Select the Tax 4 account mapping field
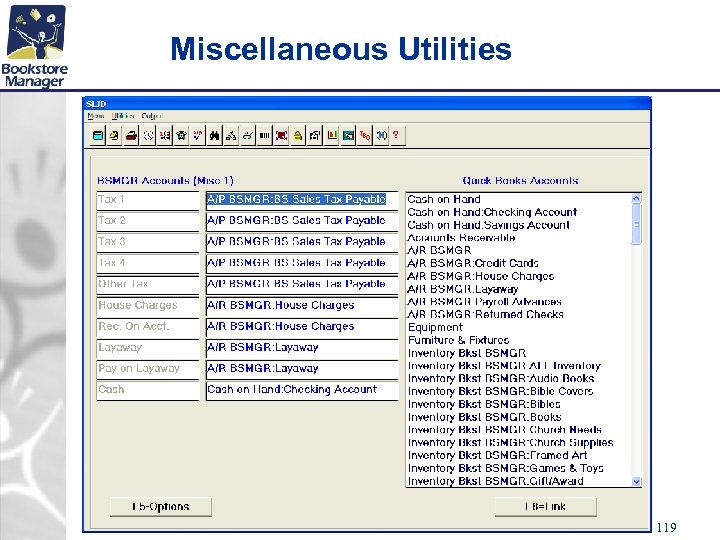Screen dimensions: 720x540 coord(302,263)
